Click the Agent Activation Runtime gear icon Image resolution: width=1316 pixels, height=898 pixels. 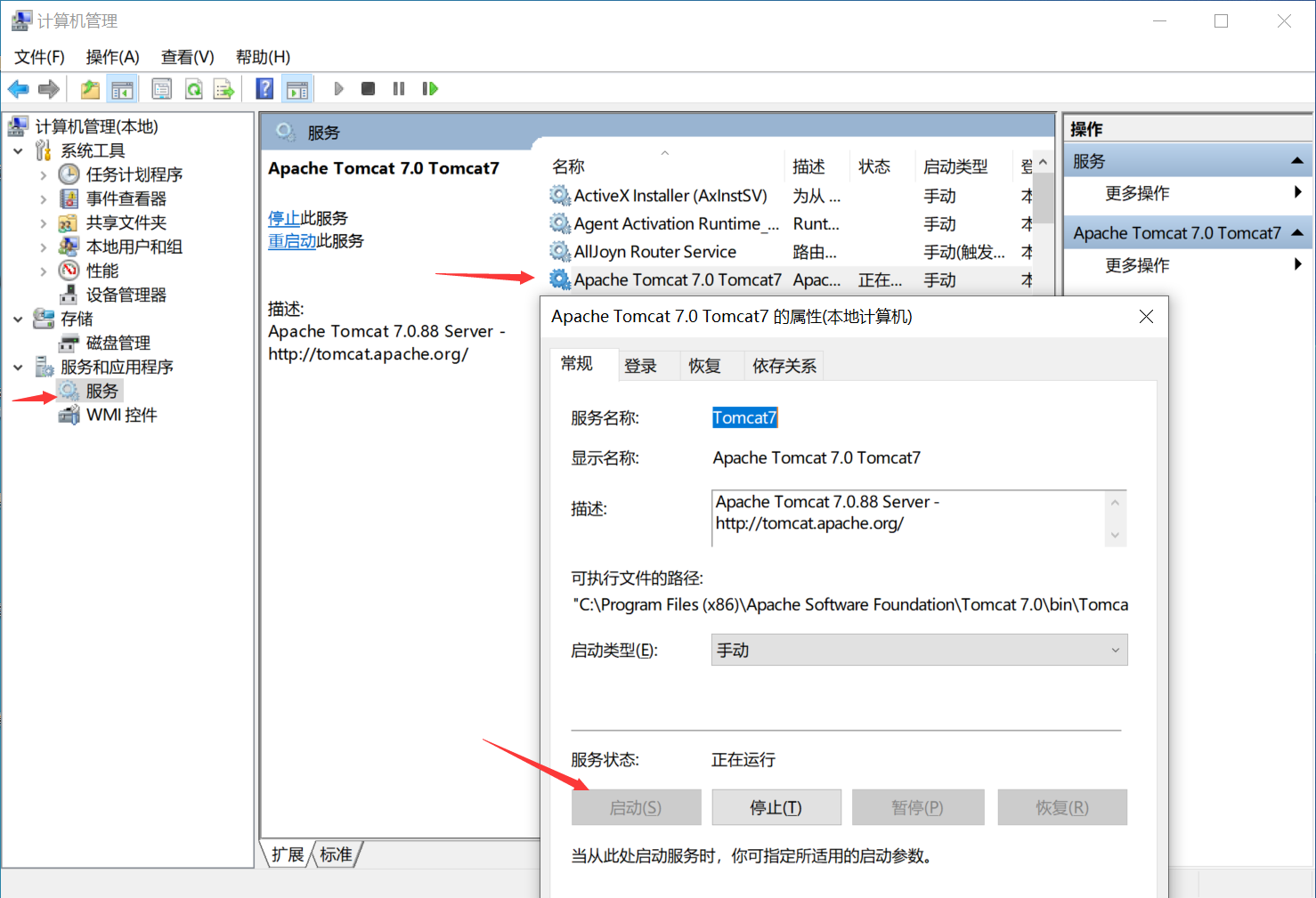(560, 223)
